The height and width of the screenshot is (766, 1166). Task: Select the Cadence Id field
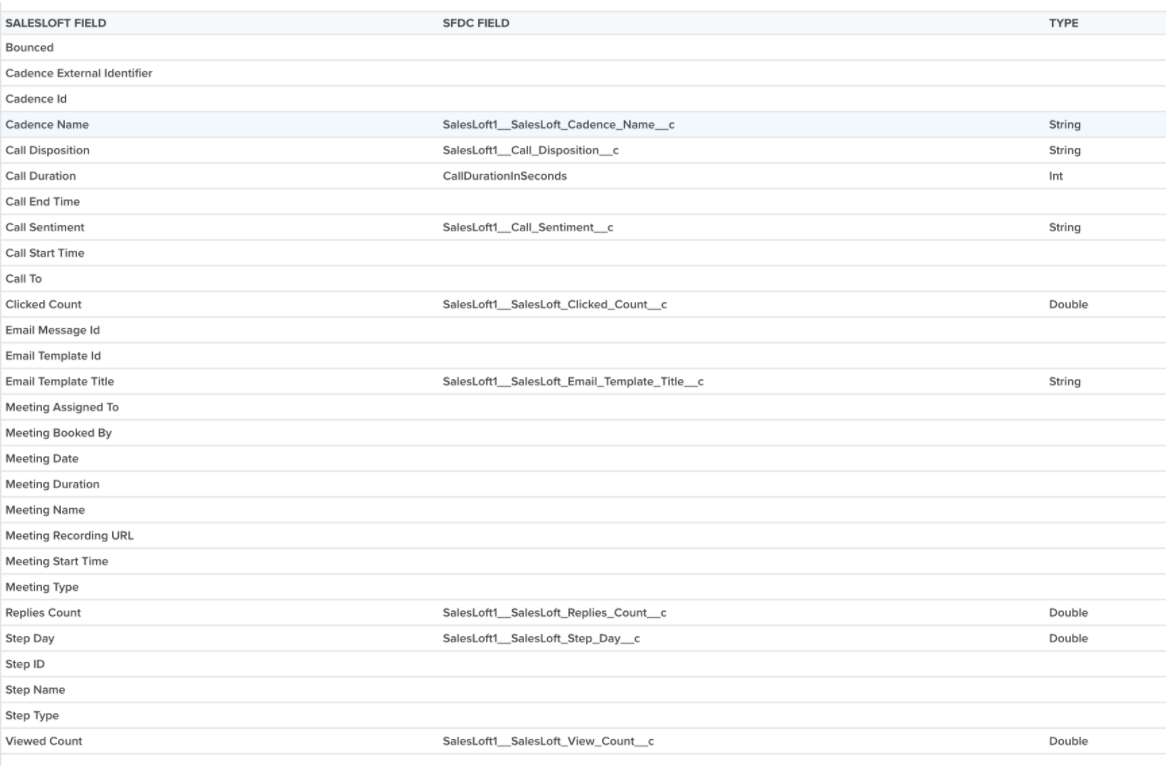36,99
